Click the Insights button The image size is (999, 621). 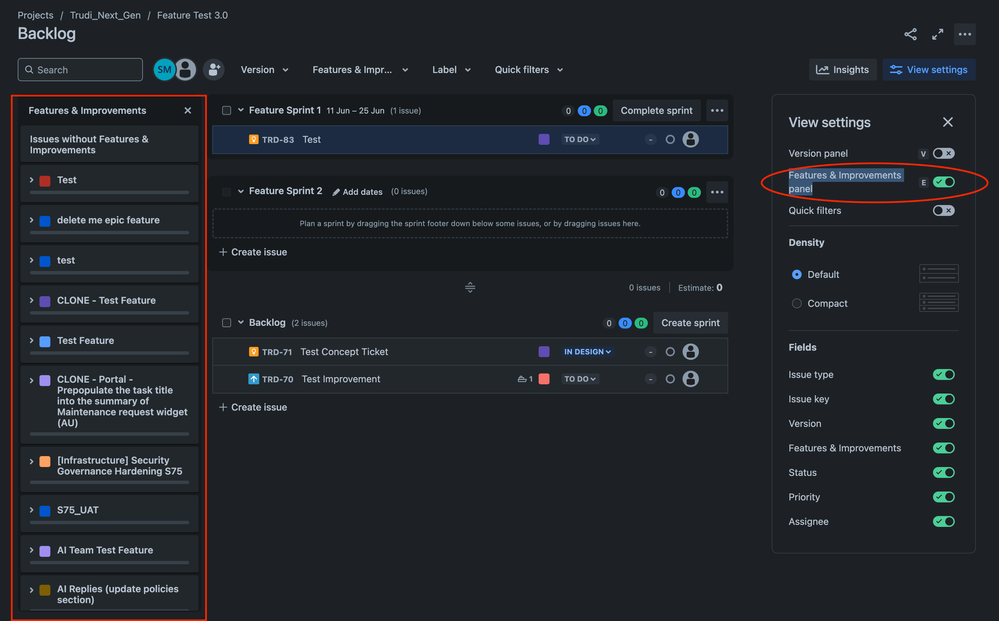(842, 69)
